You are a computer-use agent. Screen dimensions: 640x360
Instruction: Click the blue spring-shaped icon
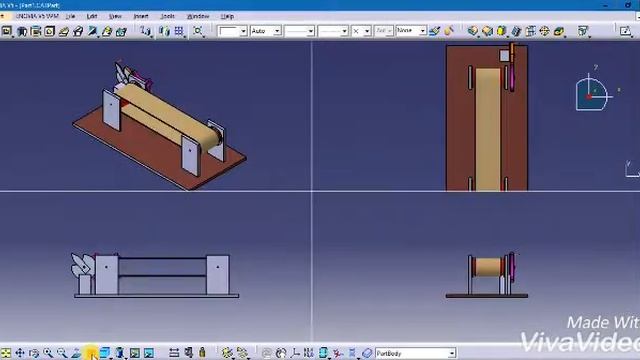click(x=352, y=353)
